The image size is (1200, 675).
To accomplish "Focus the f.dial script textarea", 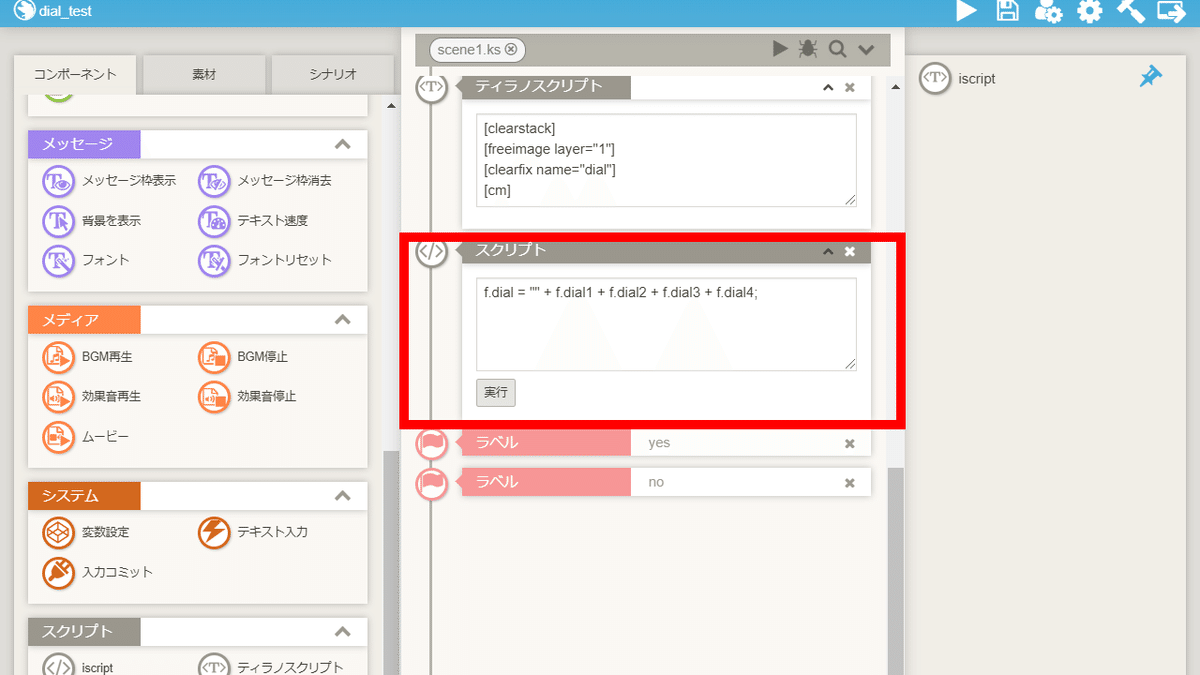I will point(666,324).
